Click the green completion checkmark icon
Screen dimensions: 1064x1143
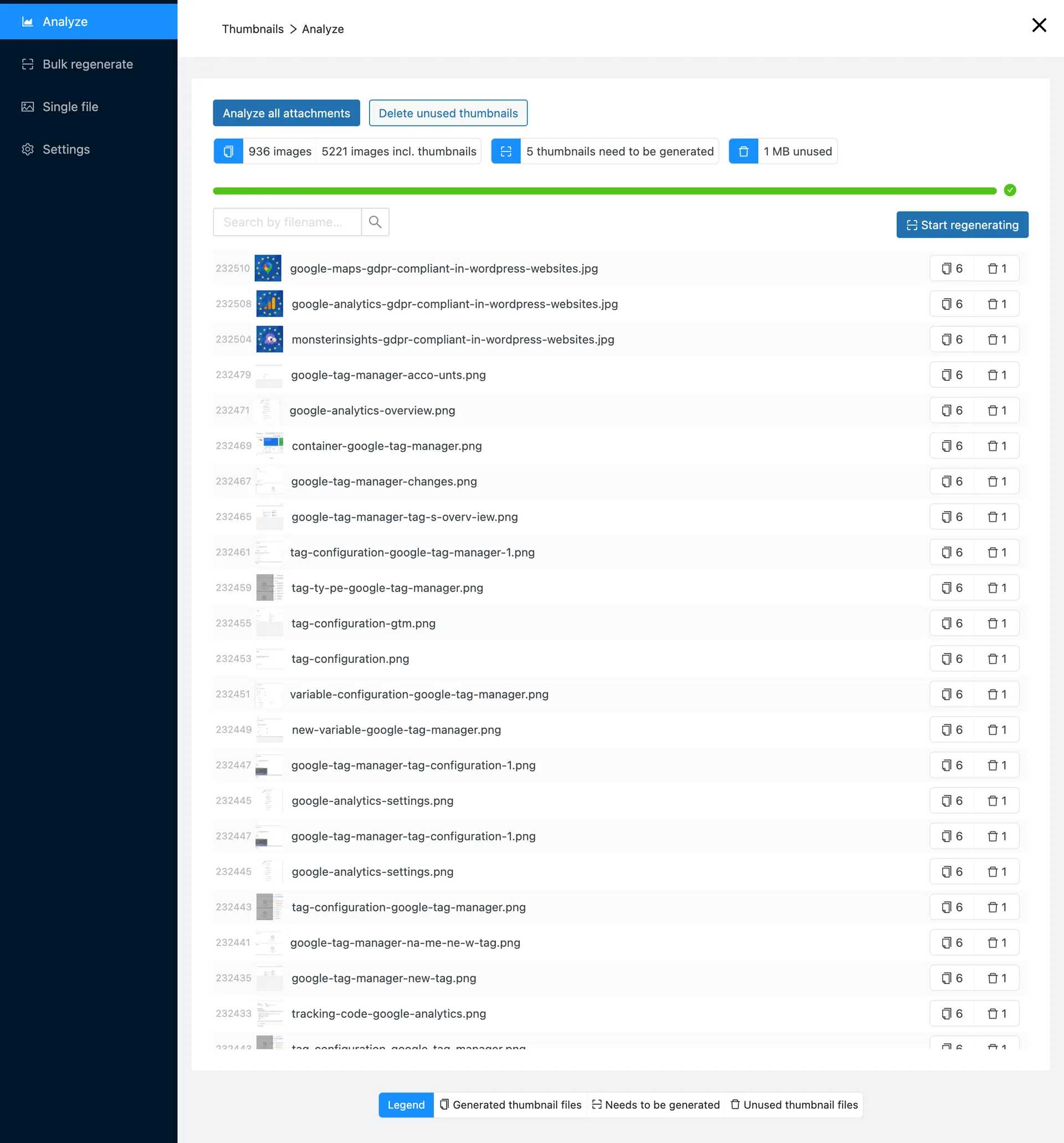click(x=1009, y=190)
